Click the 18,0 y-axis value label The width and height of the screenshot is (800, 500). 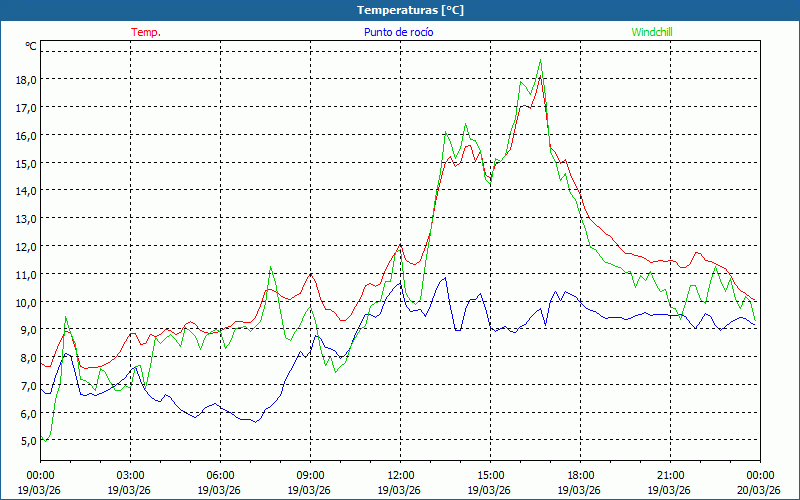pyautogui.click(x=24, y=80)
